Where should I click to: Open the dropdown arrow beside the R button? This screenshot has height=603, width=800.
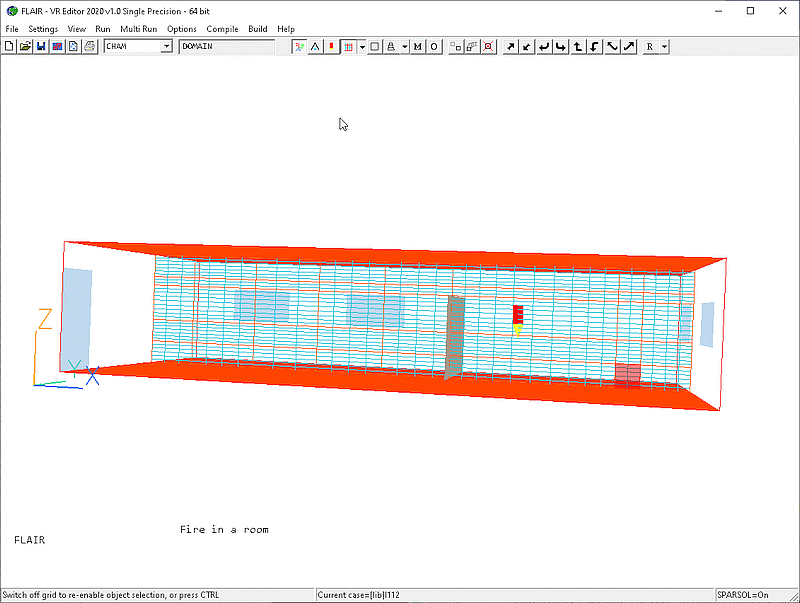click(x=664, y=46)
